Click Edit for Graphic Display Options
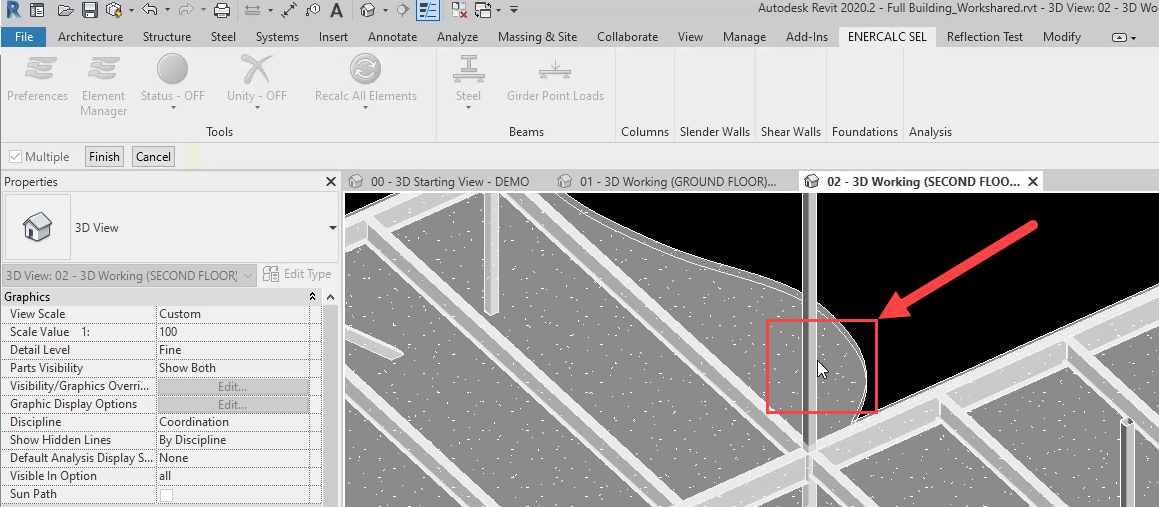This screenshot has width=1159, height=507. 233,404
